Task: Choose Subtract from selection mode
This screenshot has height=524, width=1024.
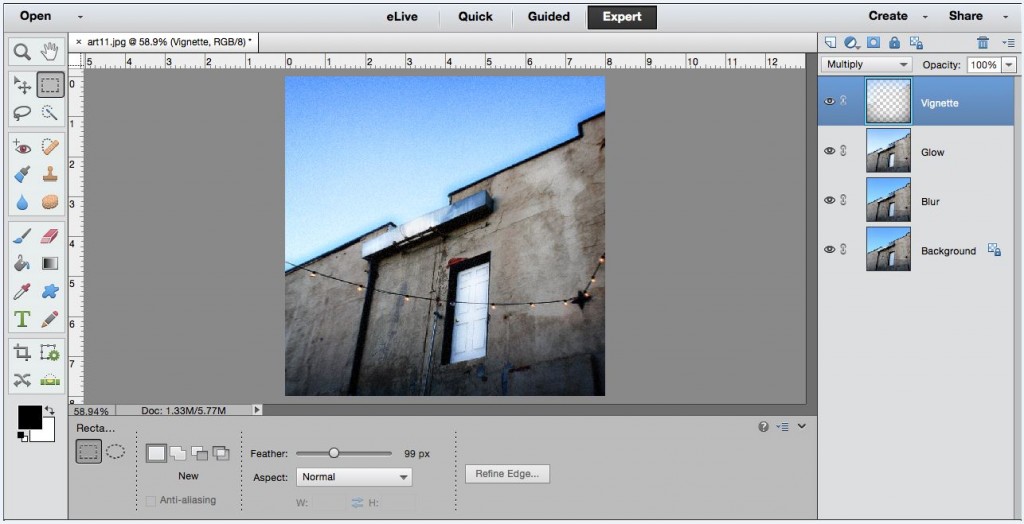Action: 199,453
